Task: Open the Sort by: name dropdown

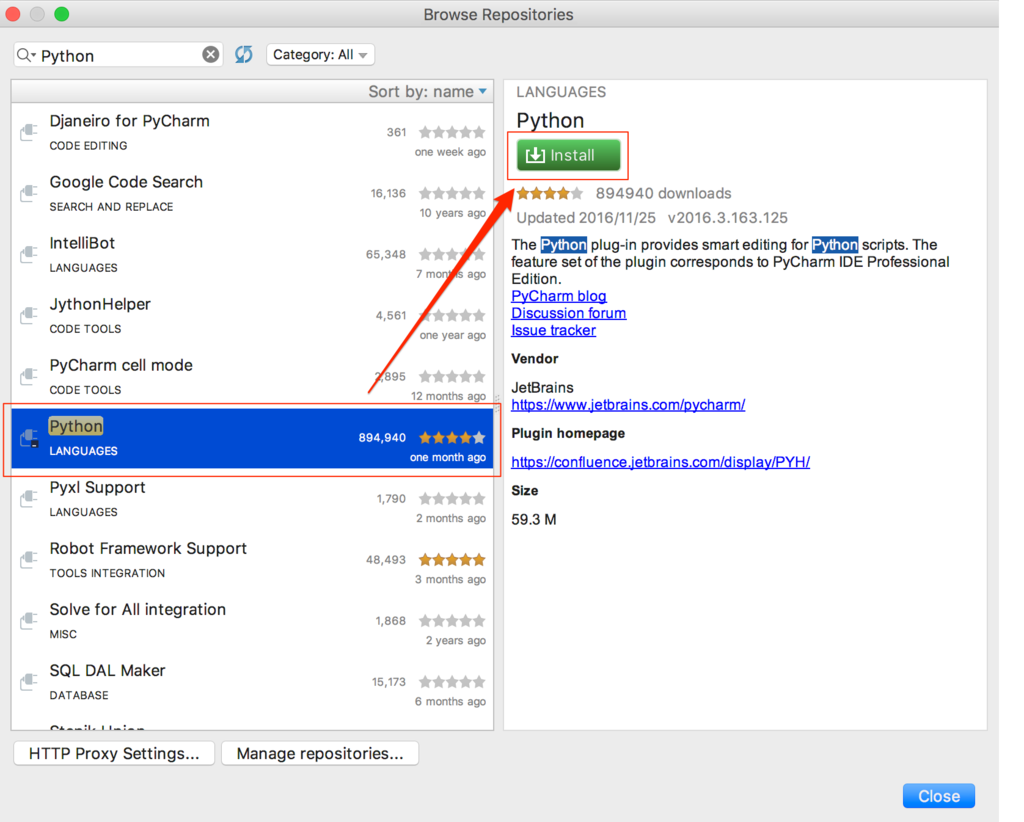Action: [x=428, y=91]
